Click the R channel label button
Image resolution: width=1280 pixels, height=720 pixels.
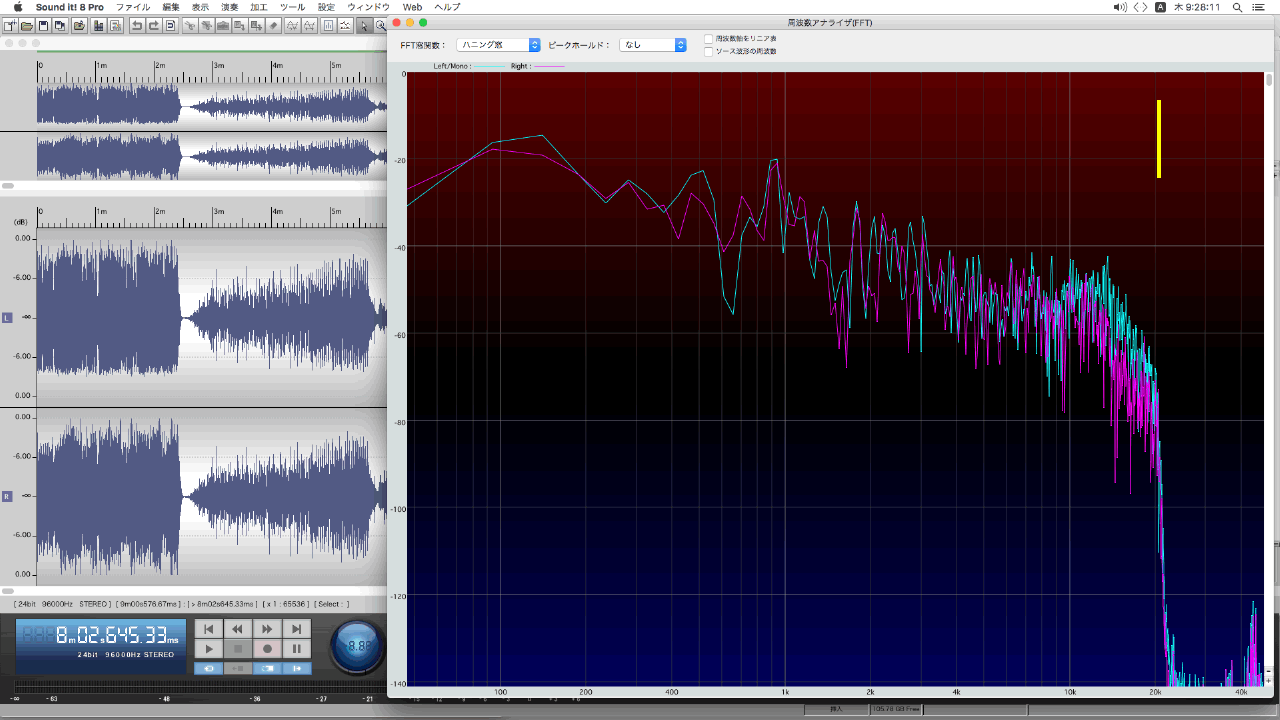pos(7,496)
